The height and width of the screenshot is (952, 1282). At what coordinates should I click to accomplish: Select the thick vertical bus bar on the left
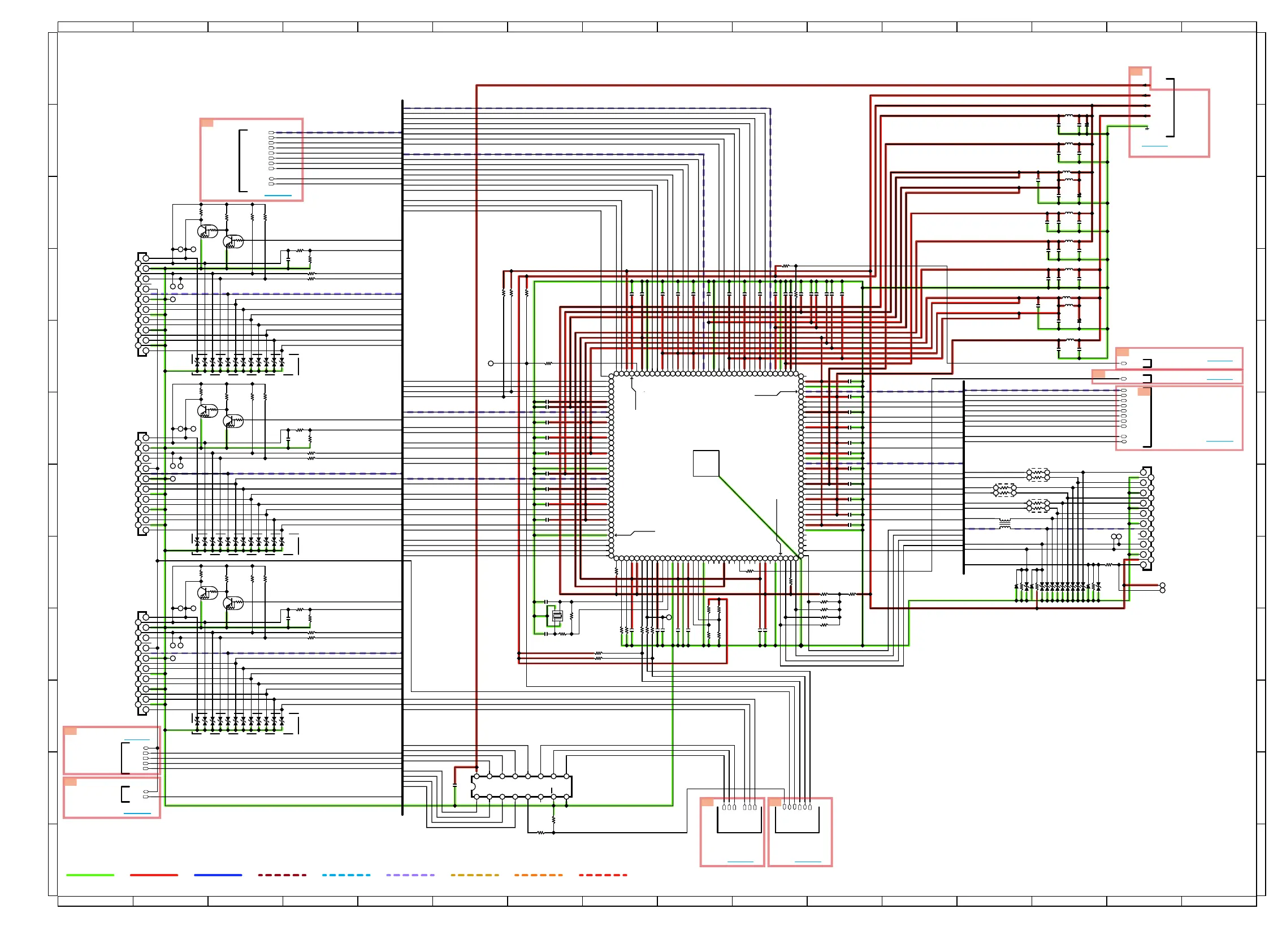click(402, 457)
